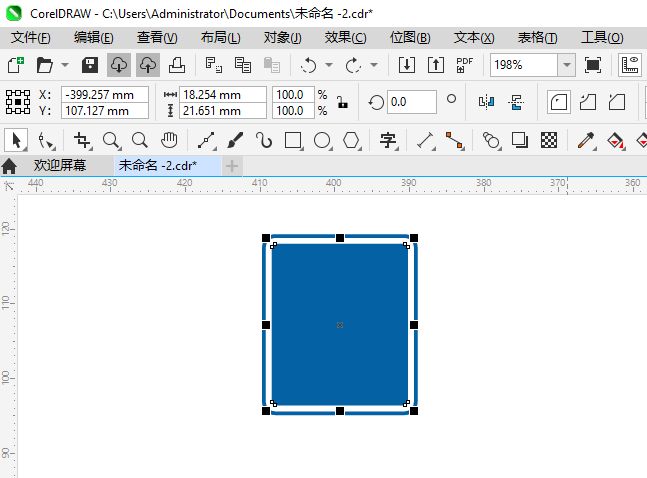
Task: Select the Blend effects tool
Action: tap(491, 140)
